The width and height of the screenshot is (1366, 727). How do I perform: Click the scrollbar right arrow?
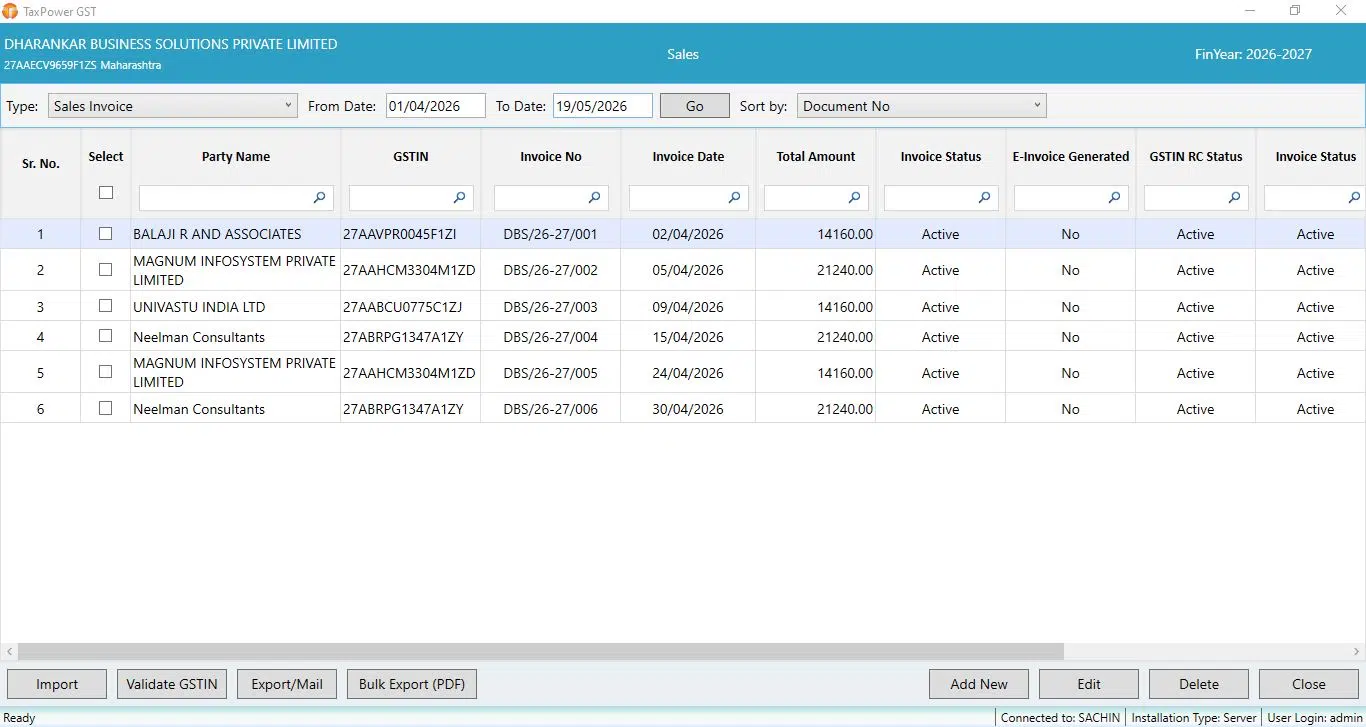pyautogui.click(x=1358, y=651)
